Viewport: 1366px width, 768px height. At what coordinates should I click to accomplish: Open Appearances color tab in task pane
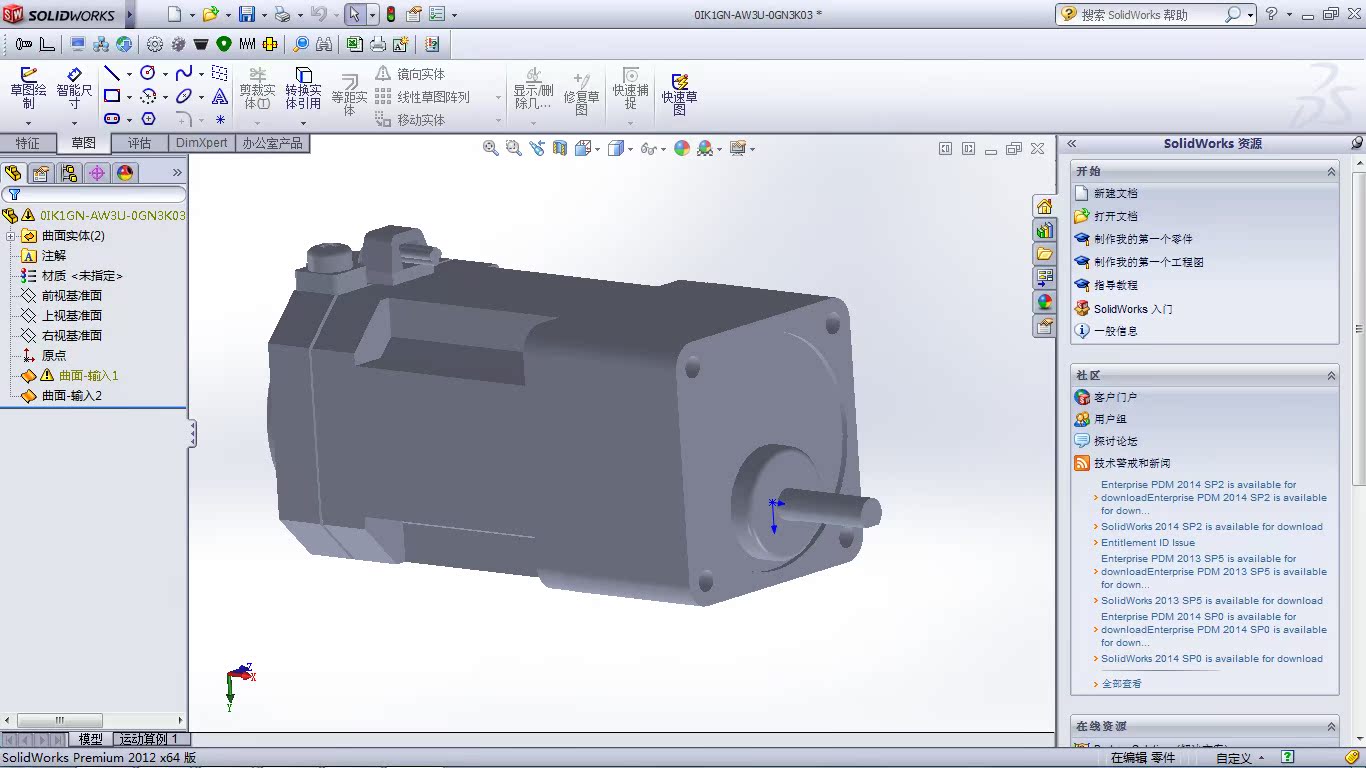pyautogui.click(x=1044, y=302)
